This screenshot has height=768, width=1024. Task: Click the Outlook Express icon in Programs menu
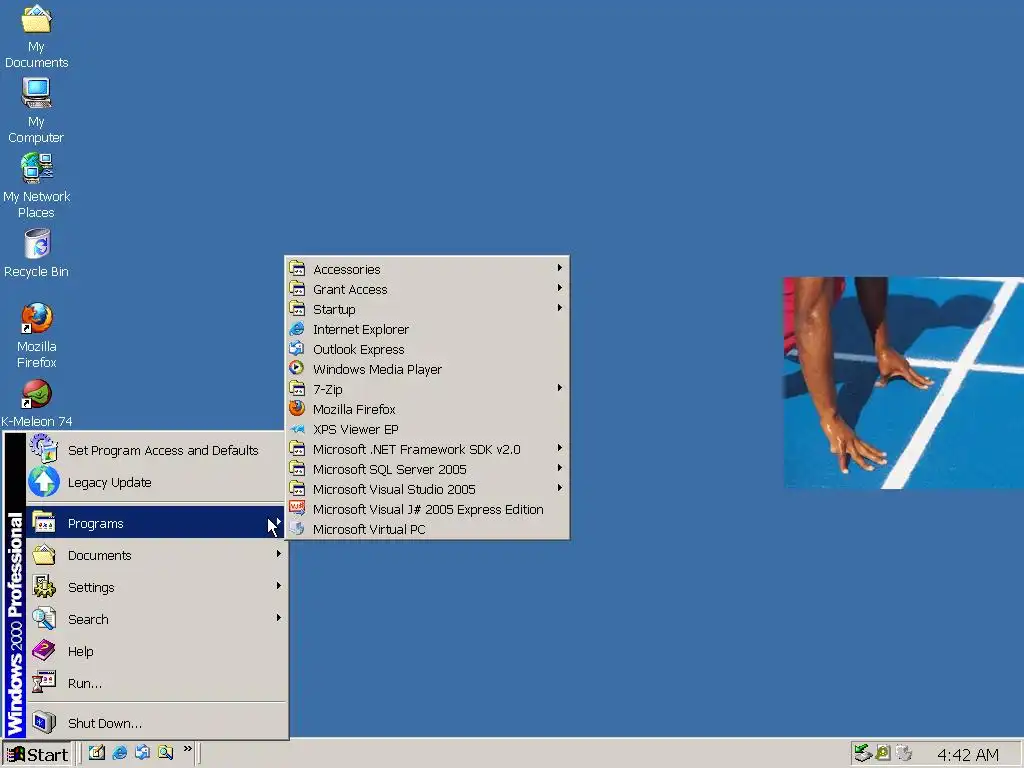(x=297, y=349)
